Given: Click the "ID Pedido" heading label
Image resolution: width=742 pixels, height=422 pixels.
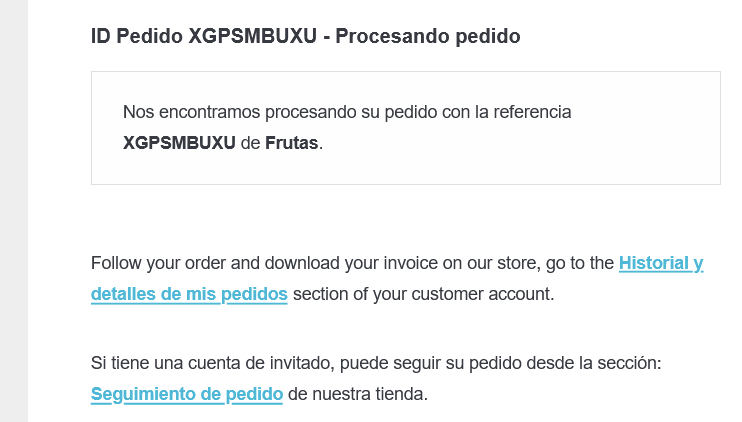Looking at the screenshot, I should [x=137, y=36].
